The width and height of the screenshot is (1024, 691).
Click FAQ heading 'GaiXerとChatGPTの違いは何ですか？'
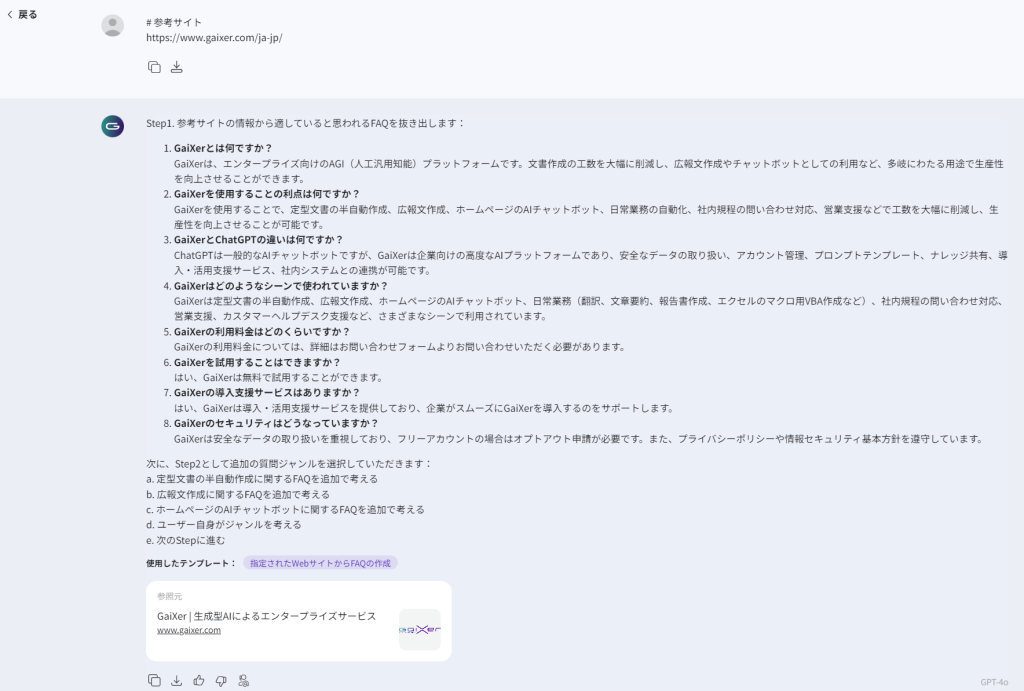tap(258, 240)
